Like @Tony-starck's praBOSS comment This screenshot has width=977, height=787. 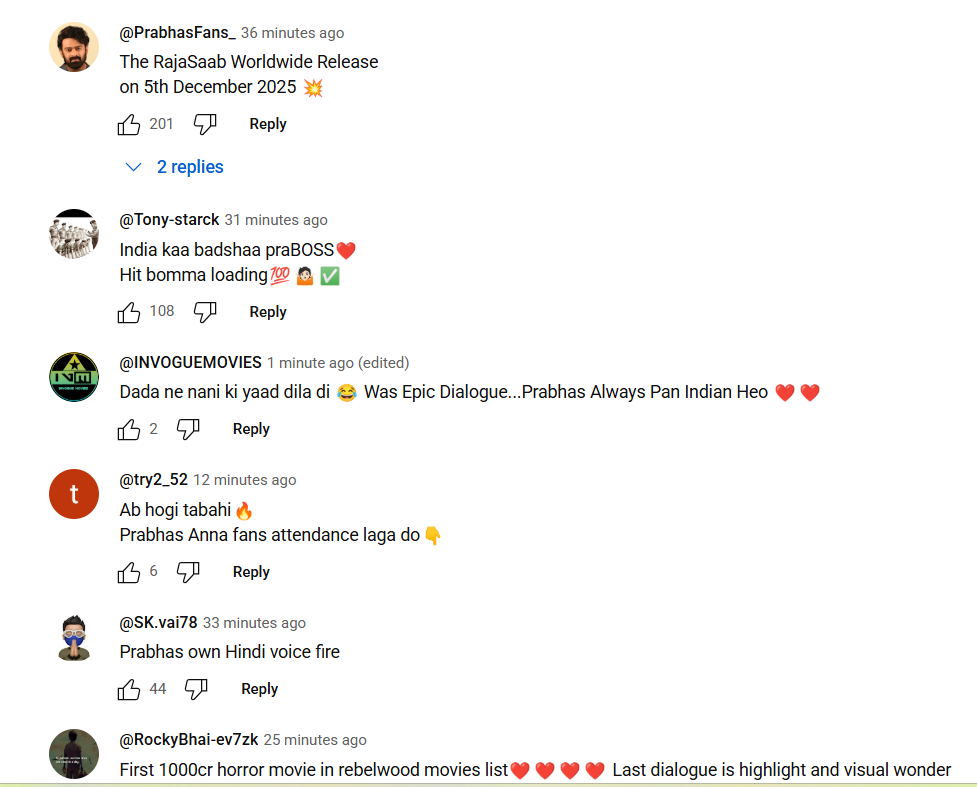(129, 312)
